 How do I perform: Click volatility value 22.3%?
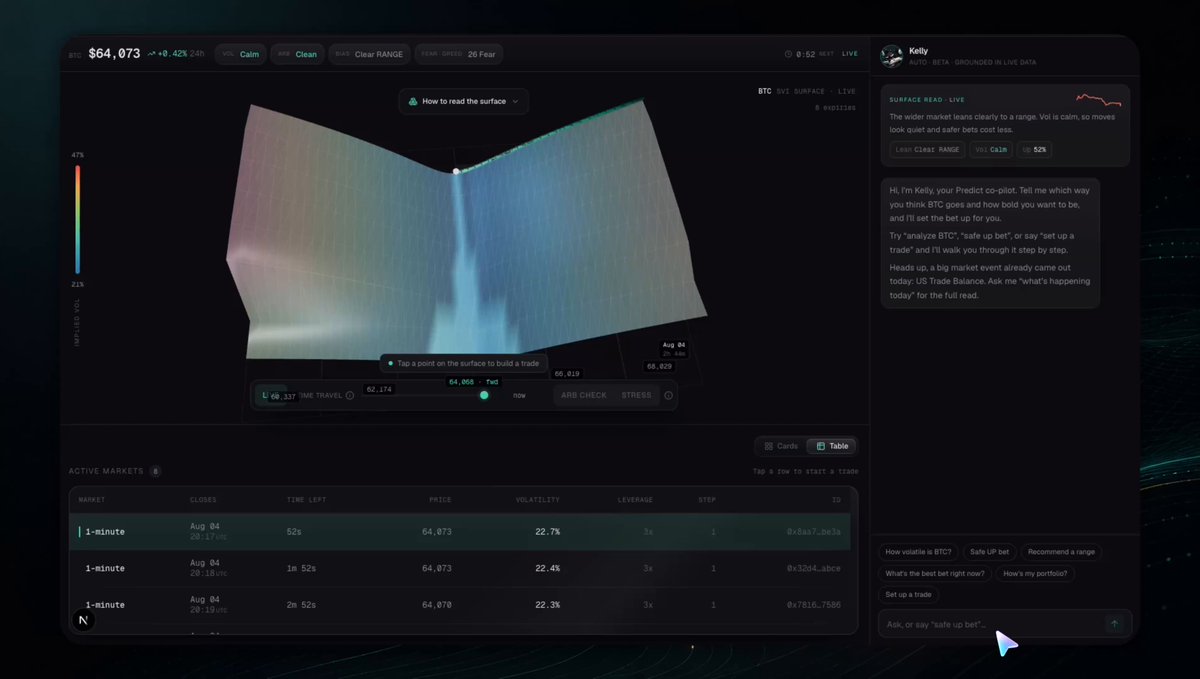point(547,605)
